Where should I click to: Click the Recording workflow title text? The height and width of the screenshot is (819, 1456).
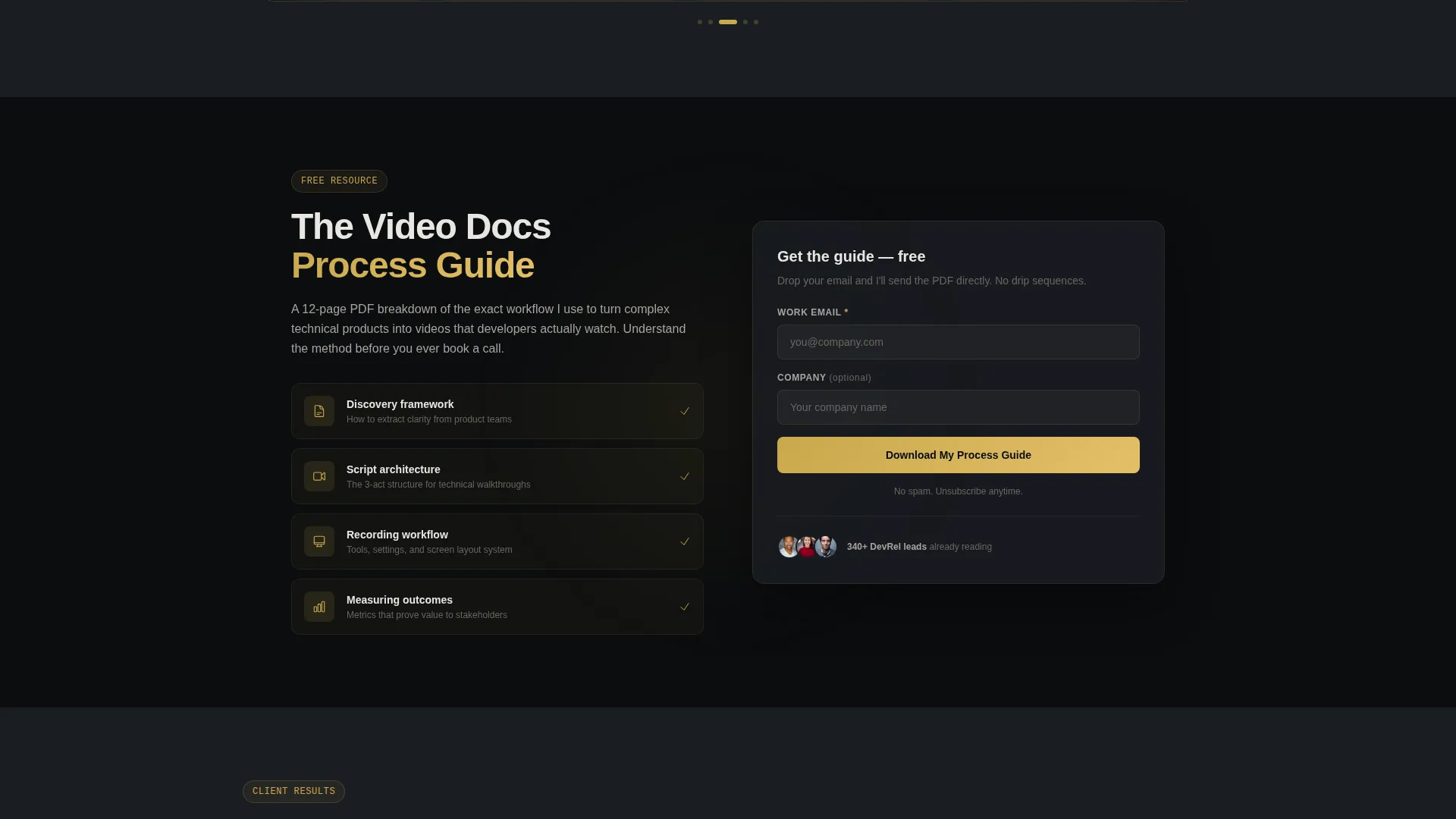(x=397, y=535)
